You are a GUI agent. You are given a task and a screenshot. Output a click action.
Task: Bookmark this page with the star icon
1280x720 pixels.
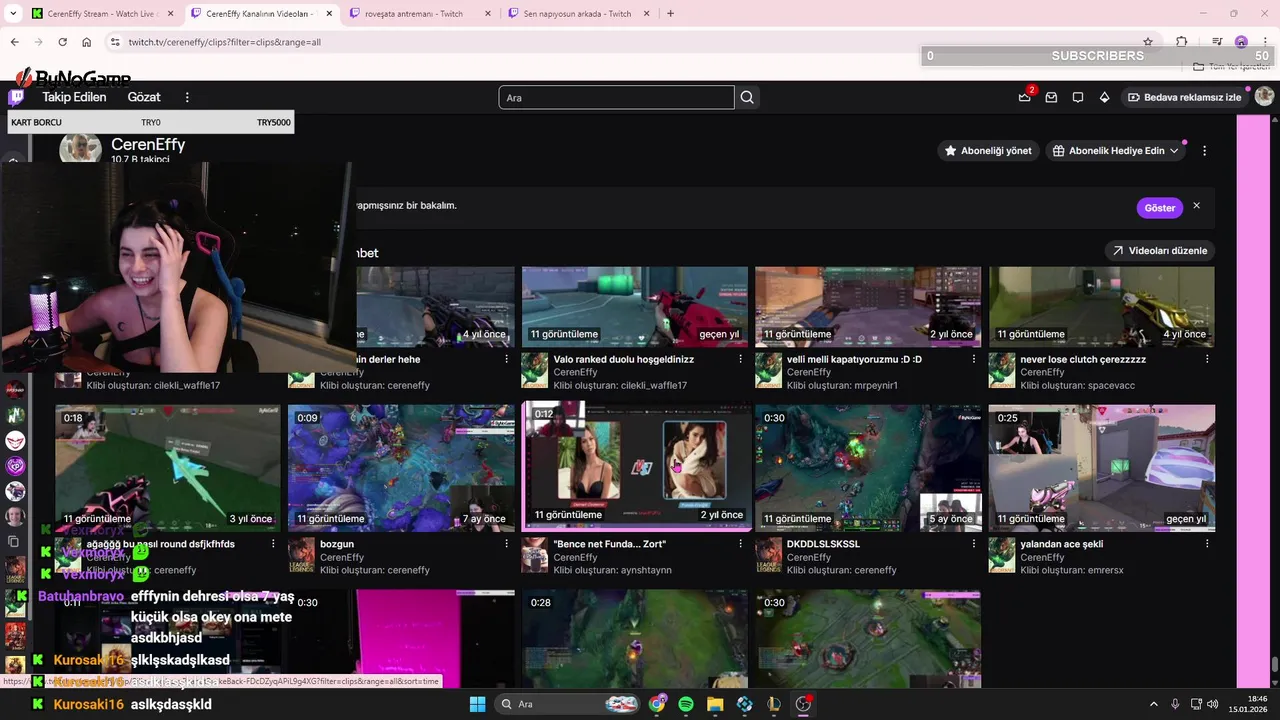click(x=1148, y=42)
